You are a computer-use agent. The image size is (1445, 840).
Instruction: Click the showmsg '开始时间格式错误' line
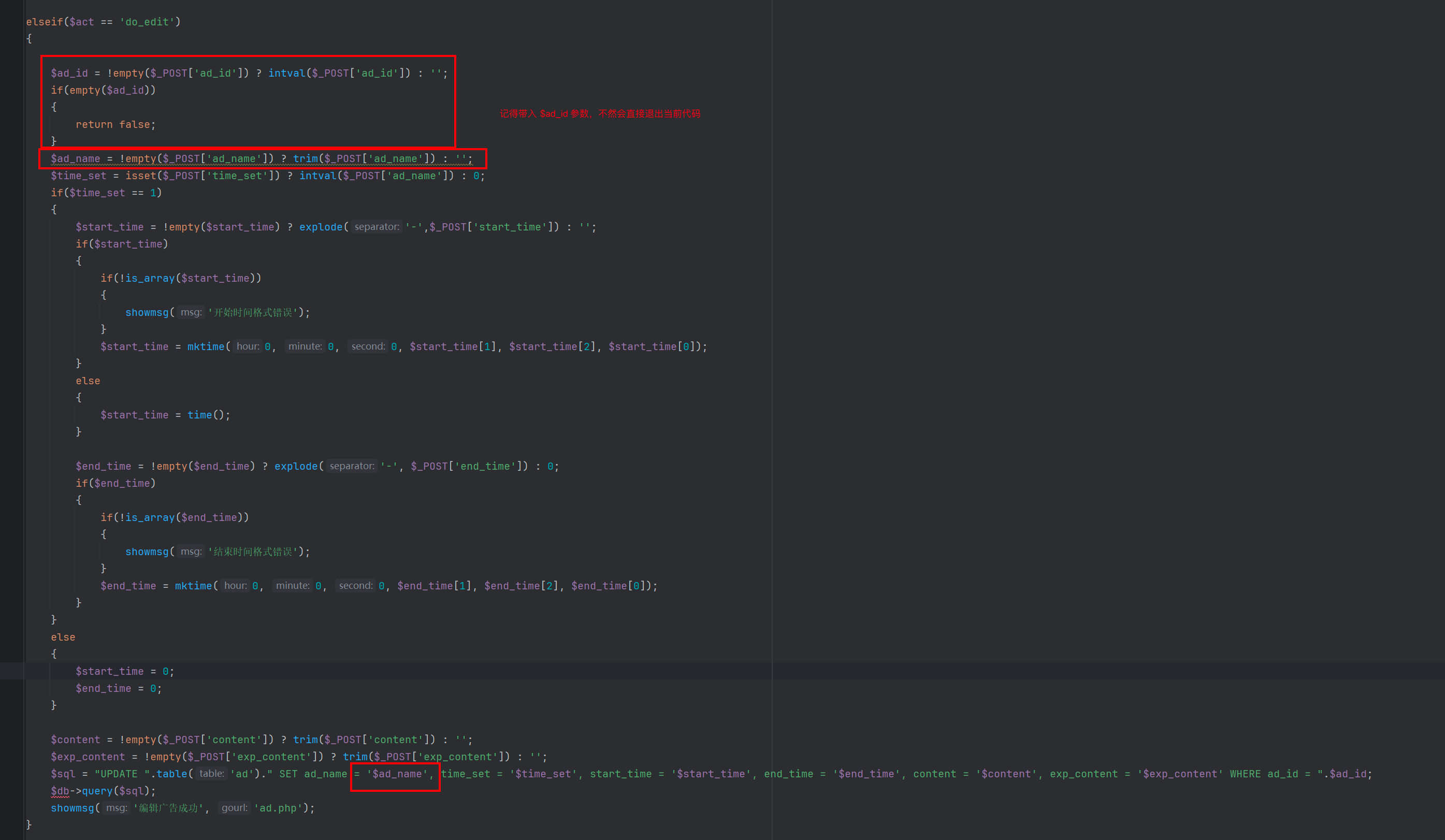coord(218,312)
